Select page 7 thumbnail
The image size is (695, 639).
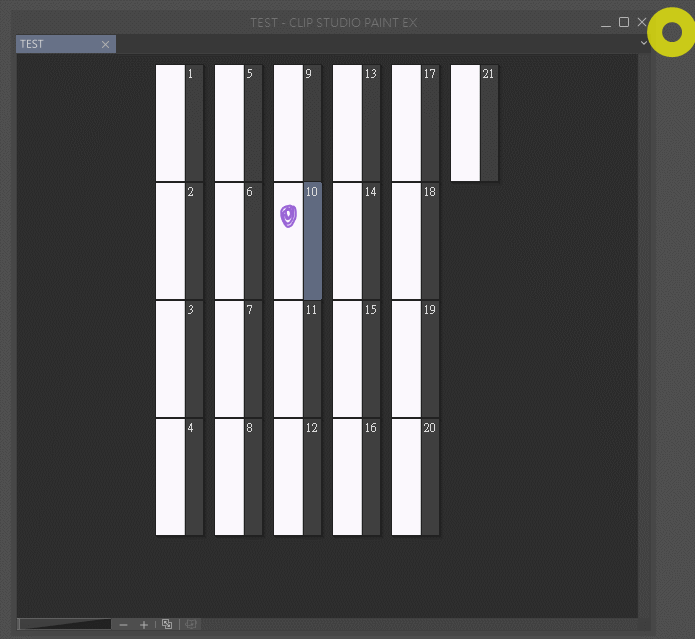pos(229,359)
